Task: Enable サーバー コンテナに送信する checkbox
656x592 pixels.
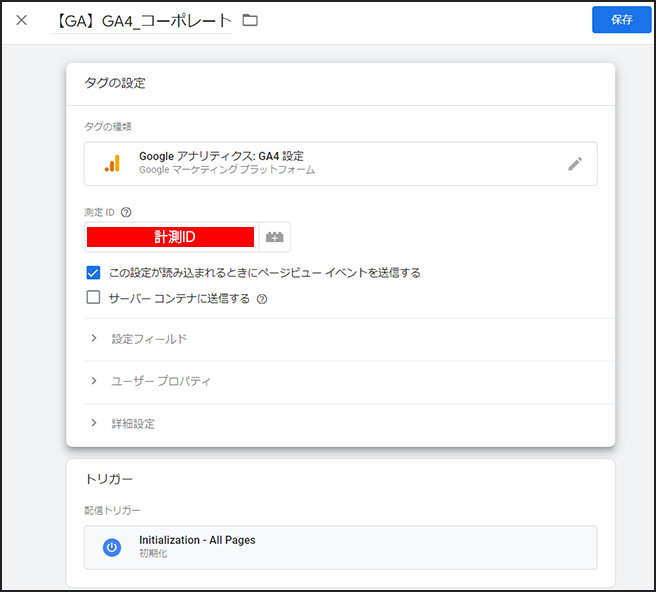Action: pyautogui.click(x=93, y=297)
